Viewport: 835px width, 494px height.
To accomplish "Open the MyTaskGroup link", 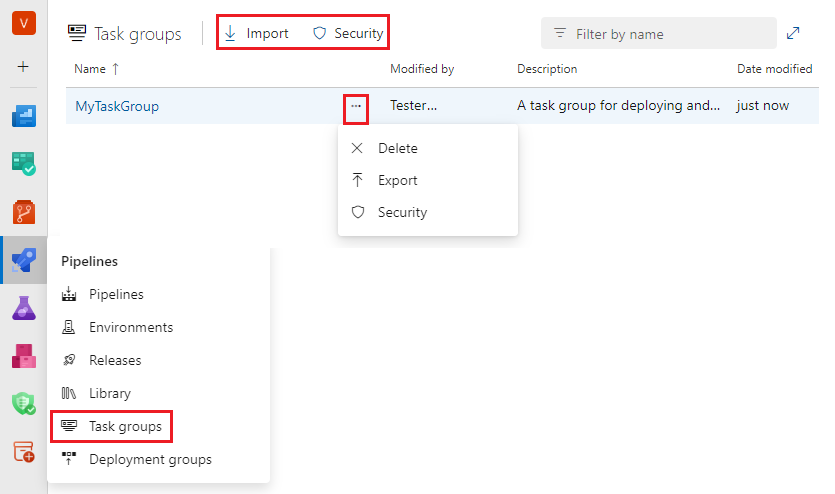I will pyautogui.click(x=117, y=106).
